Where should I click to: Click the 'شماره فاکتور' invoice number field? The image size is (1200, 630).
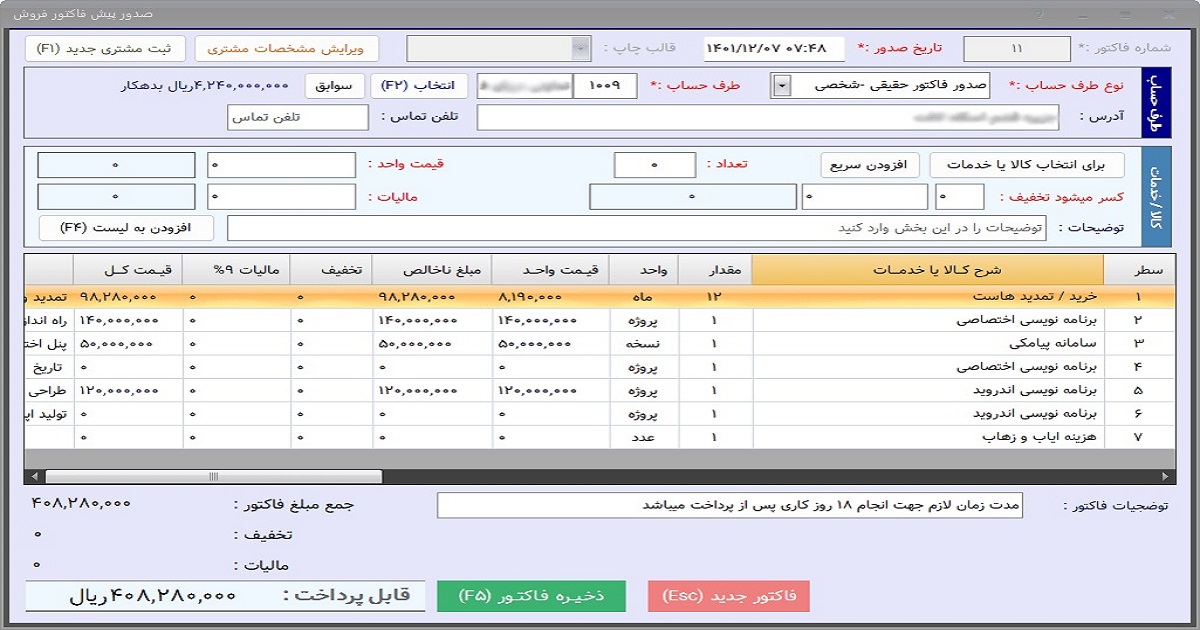(1017, 48)
